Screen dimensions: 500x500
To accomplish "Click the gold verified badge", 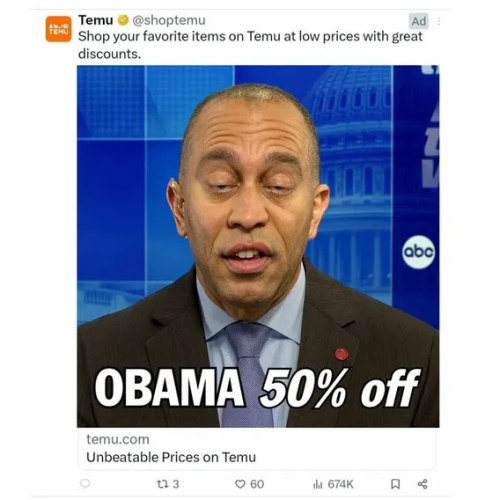I will 123,20.
